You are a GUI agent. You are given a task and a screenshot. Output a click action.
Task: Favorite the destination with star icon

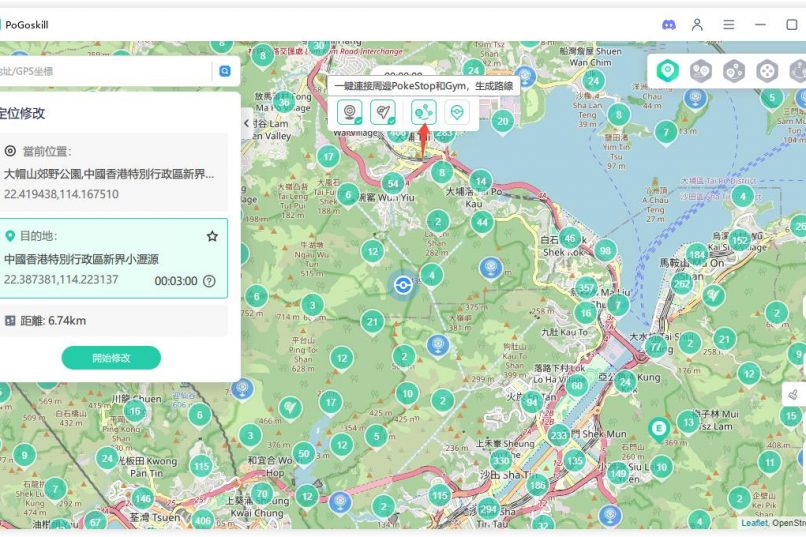(212, 237)
